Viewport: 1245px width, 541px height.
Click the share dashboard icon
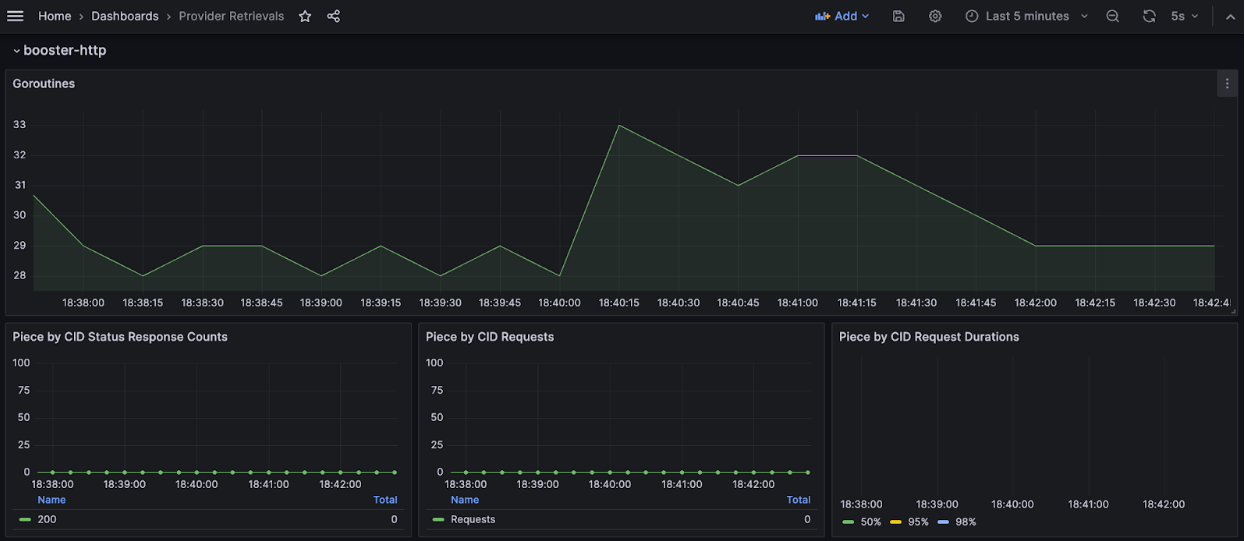coord(334,16)
